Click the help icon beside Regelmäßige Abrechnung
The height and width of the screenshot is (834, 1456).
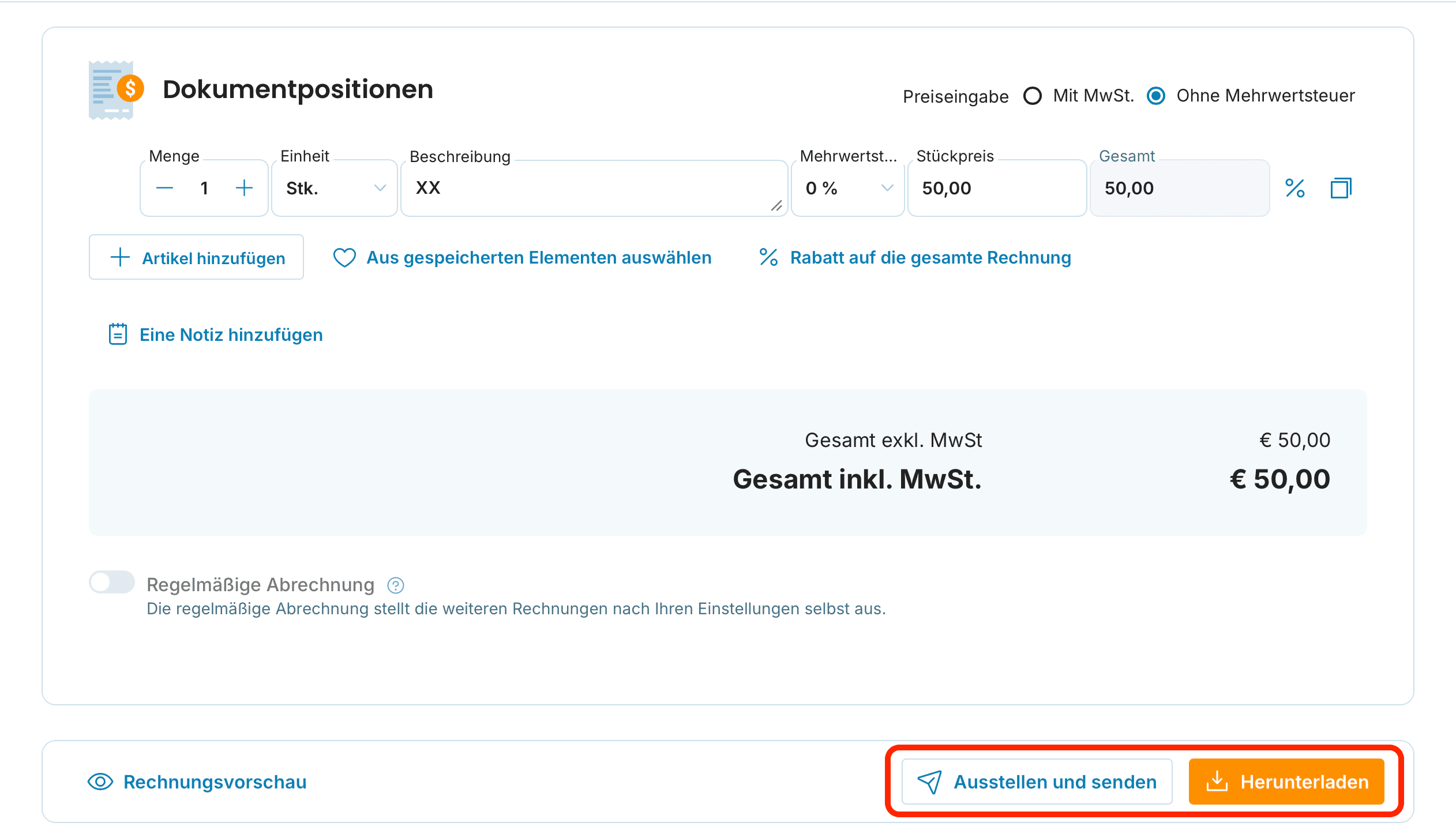click(x=396, y=585)
